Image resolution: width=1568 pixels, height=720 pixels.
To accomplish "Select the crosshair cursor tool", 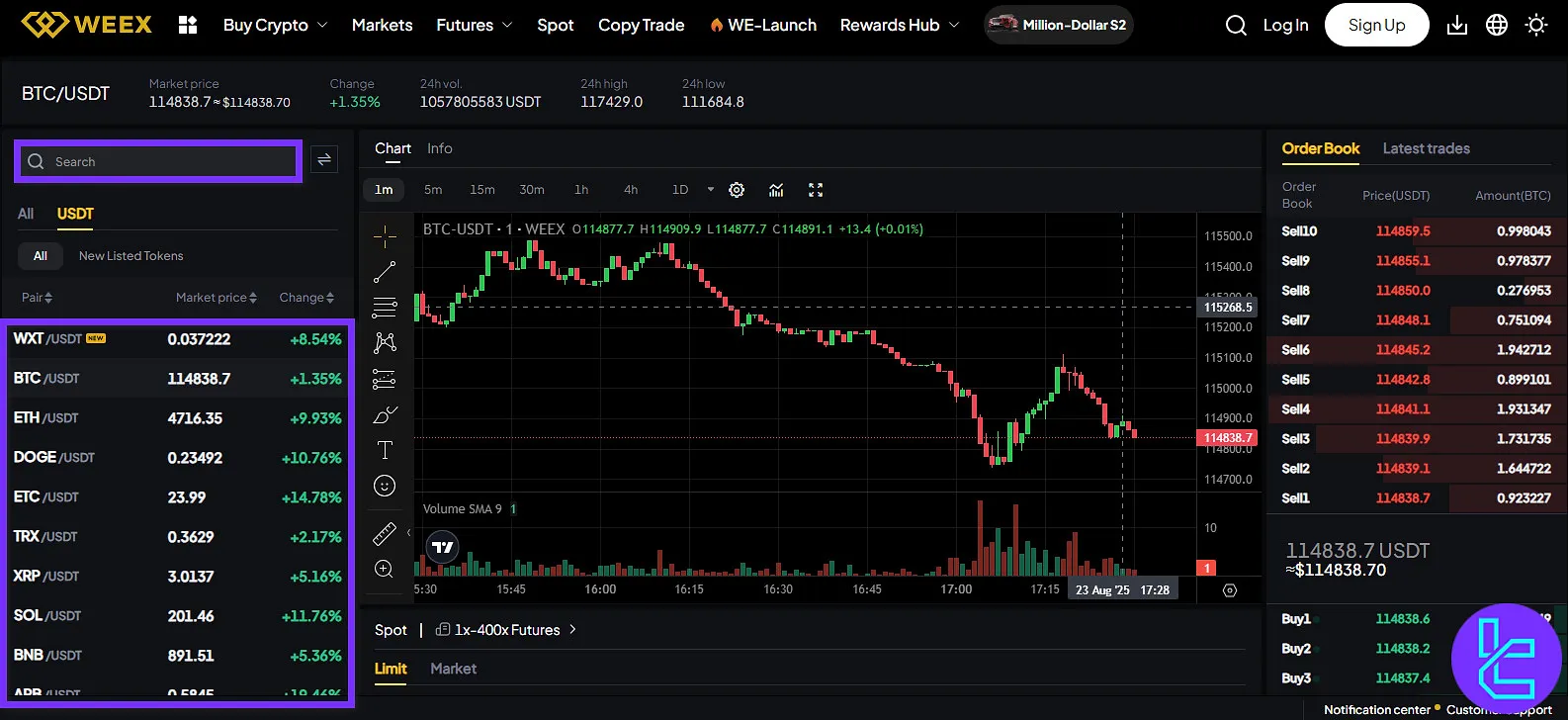I will (x=385, y=235).
